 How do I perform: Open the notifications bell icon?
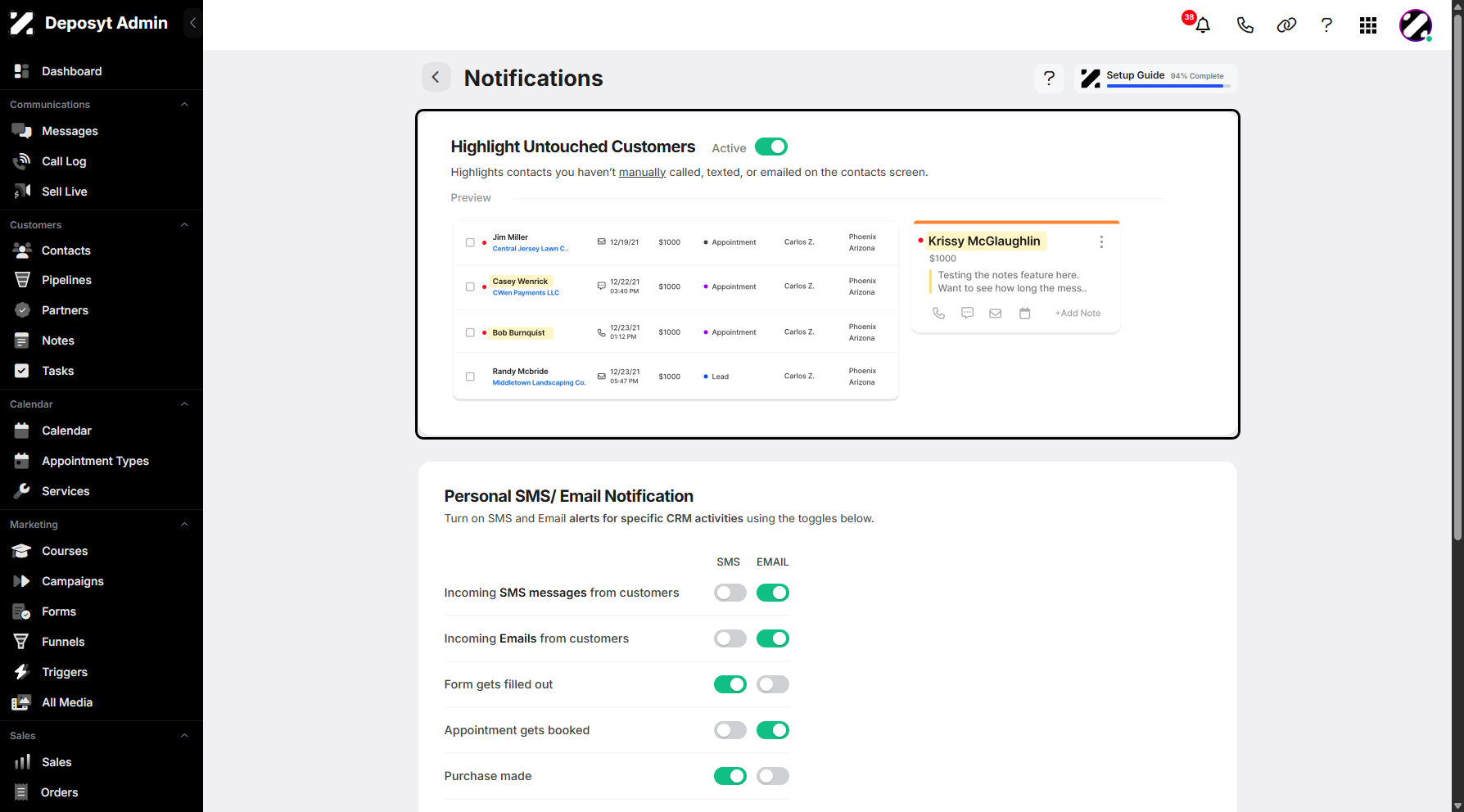click(x=1202, y=25)
